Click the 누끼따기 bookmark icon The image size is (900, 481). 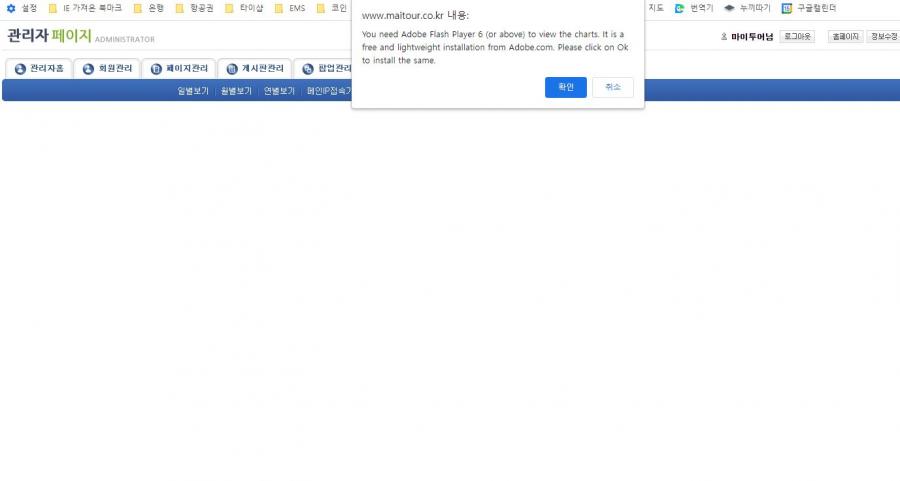(730, 8)
